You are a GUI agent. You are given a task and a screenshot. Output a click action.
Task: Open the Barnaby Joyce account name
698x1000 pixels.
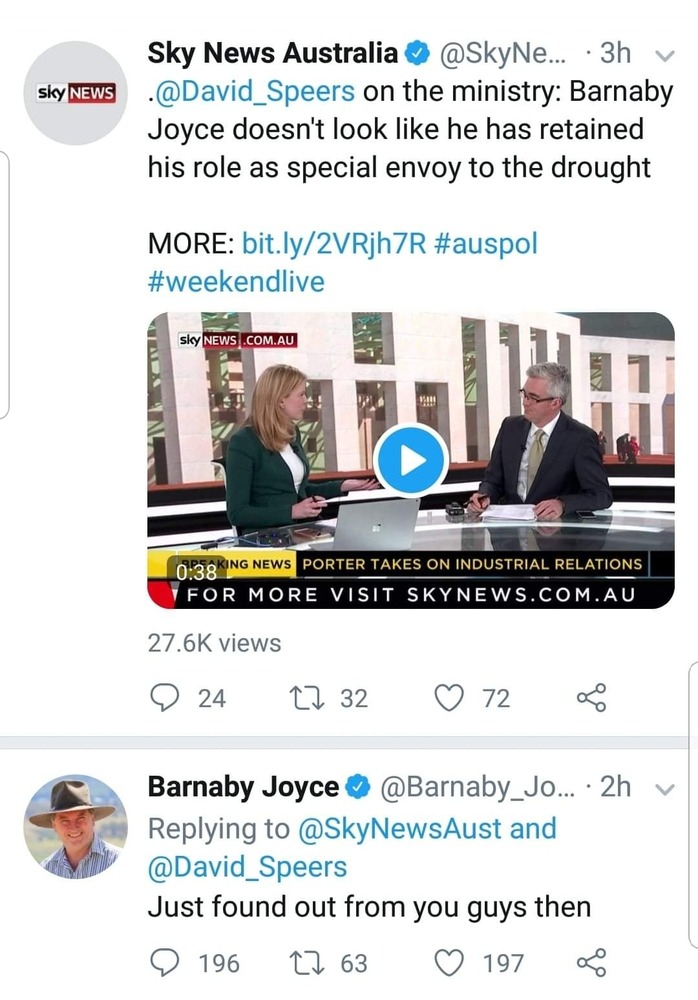(x=243, y=787)
